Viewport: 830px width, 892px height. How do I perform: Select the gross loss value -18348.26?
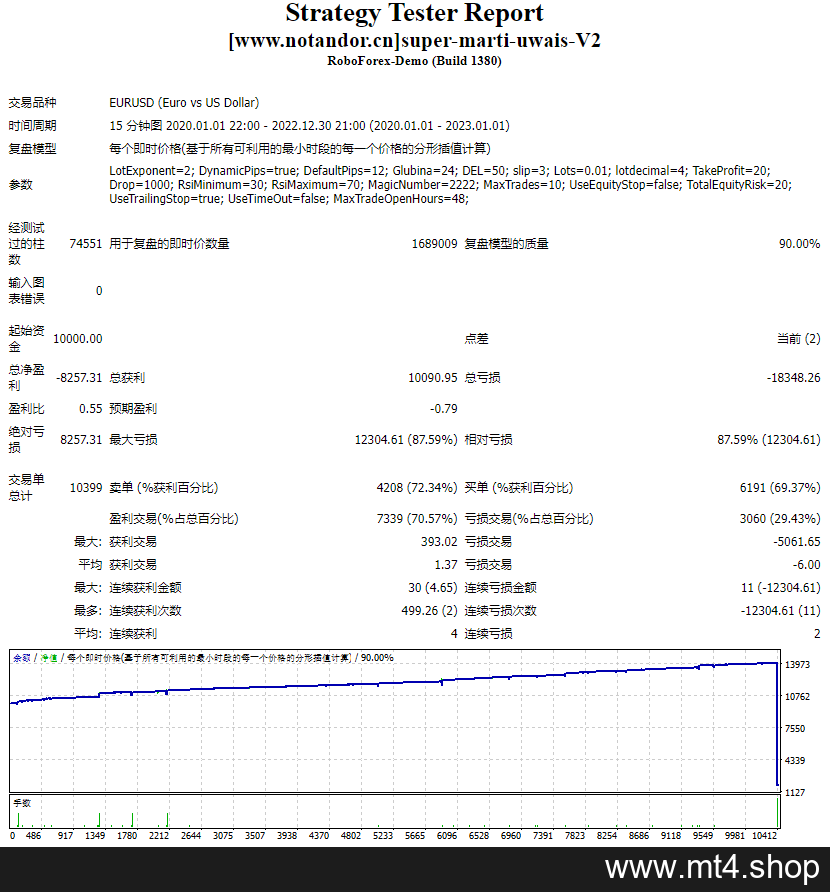click(x=794, y=378)
